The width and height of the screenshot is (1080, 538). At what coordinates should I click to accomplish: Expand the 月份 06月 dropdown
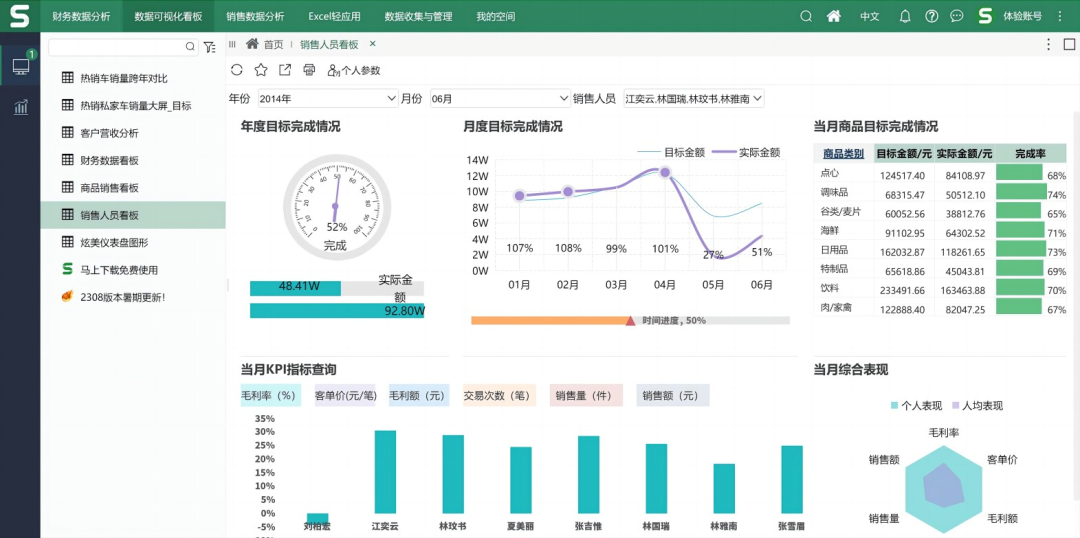tap(500, 99)
